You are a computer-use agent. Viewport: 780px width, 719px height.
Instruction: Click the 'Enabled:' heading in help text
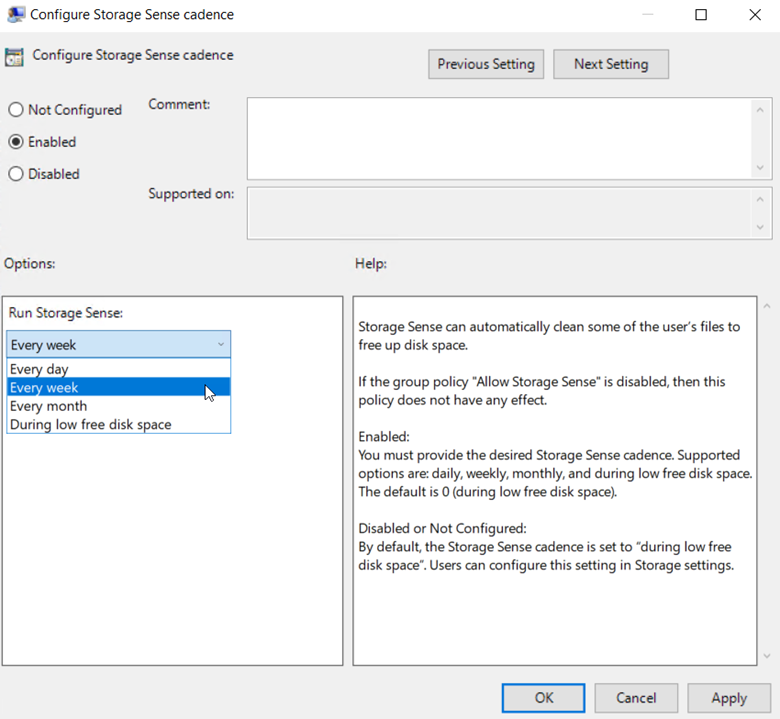pyautogui.click(x=384, y=436)
